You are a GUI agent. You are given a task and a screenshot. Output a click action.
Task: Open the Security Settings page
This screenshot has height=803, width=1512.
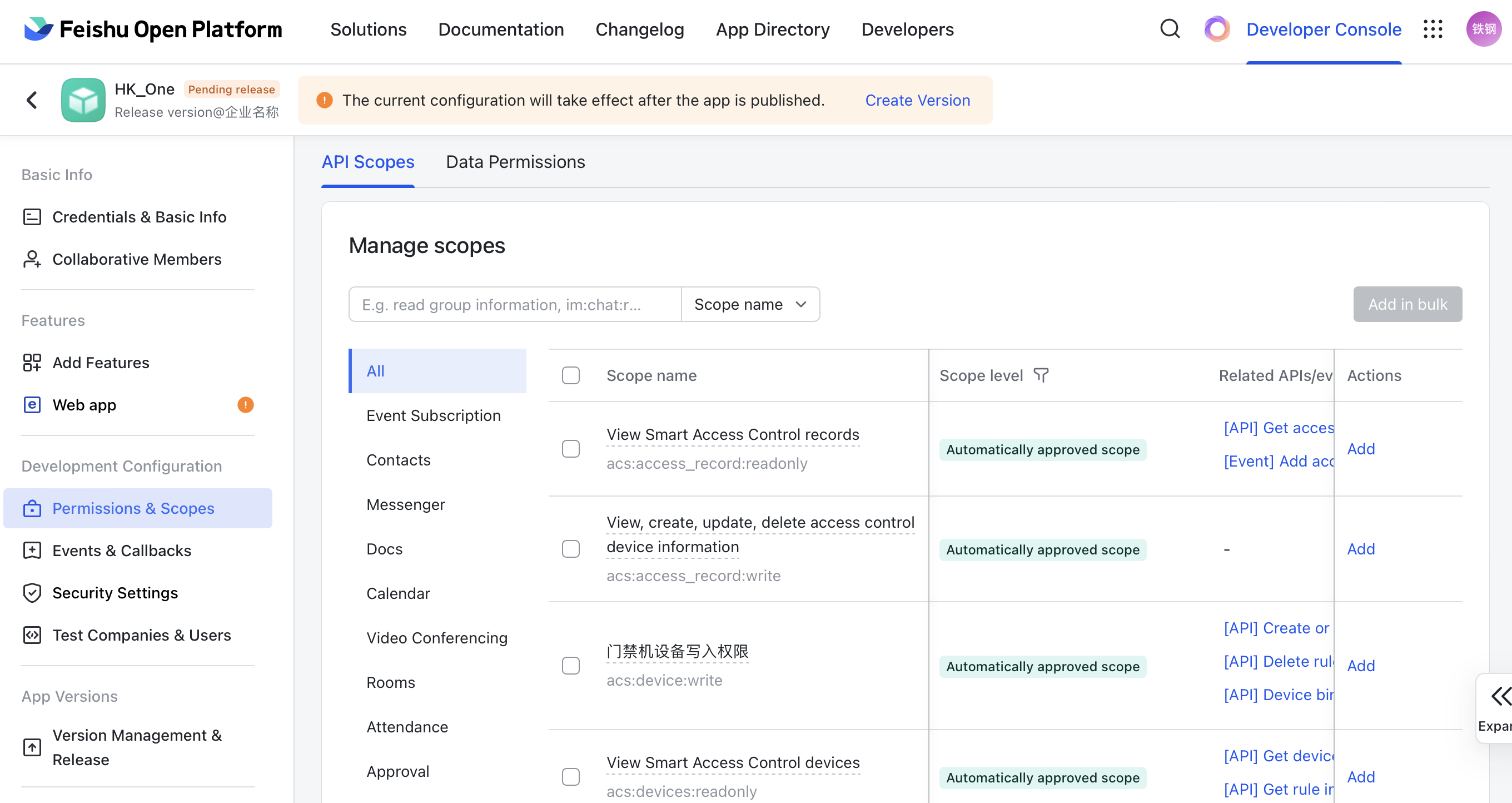pyautogui.click(x=138, y=593)
